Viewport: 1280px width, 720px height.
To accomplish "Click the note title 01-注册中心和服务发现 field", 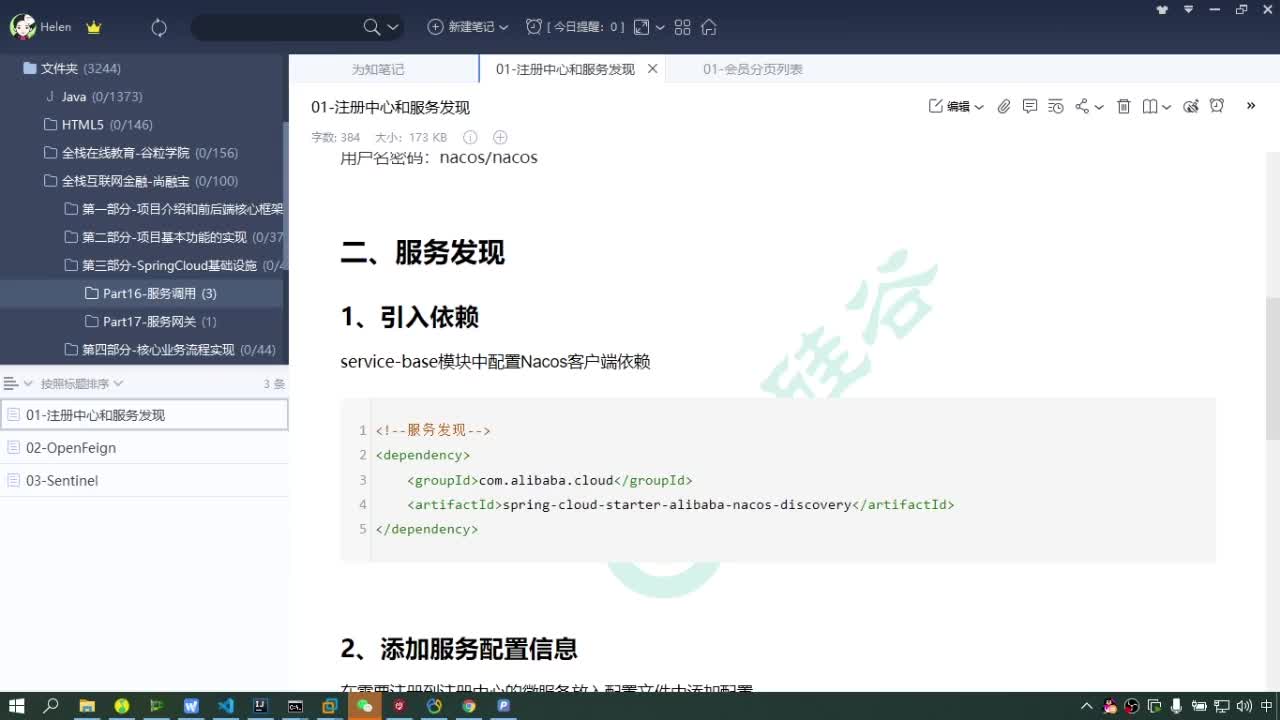I will pos(390,107).
